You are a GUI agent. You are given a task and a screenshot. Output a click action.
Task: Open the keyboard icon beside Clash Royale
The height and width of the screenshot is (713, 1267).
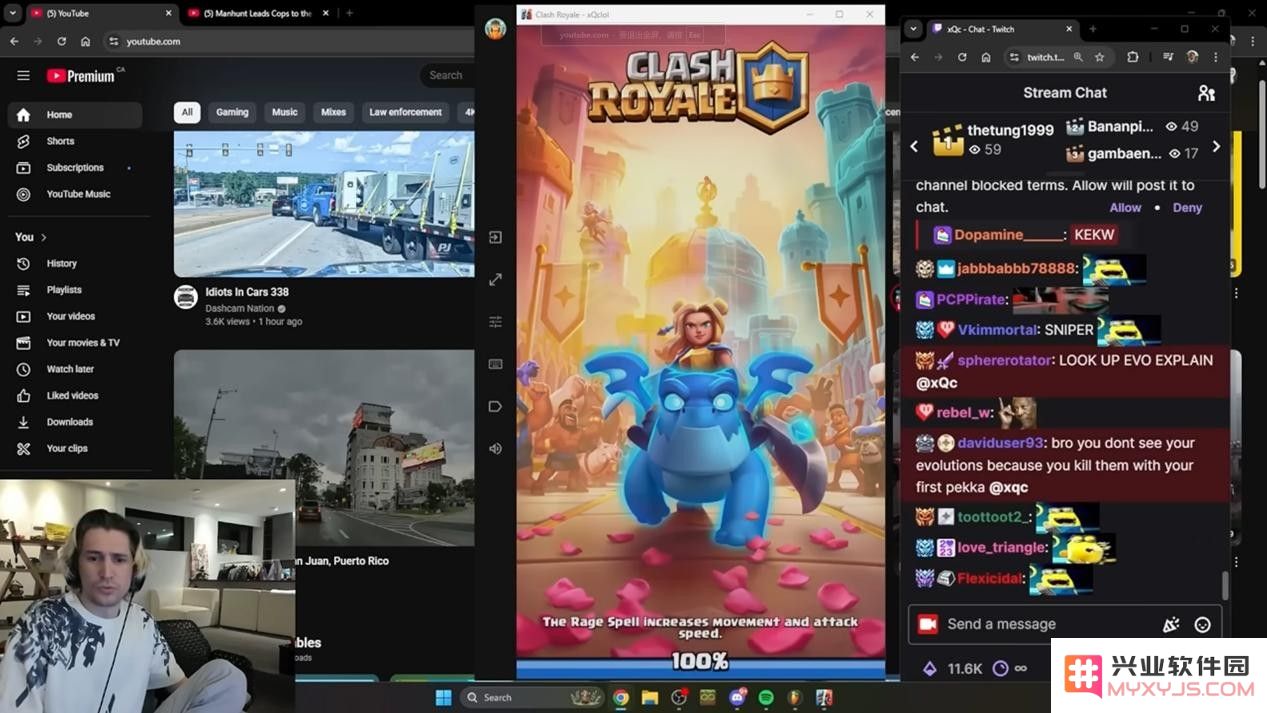[495, 364]
